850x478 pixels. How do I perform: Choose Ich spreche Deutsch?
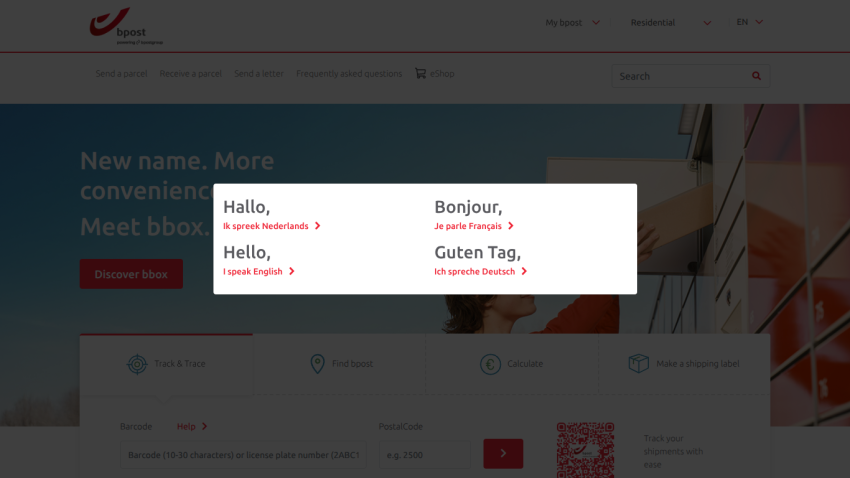474,272
